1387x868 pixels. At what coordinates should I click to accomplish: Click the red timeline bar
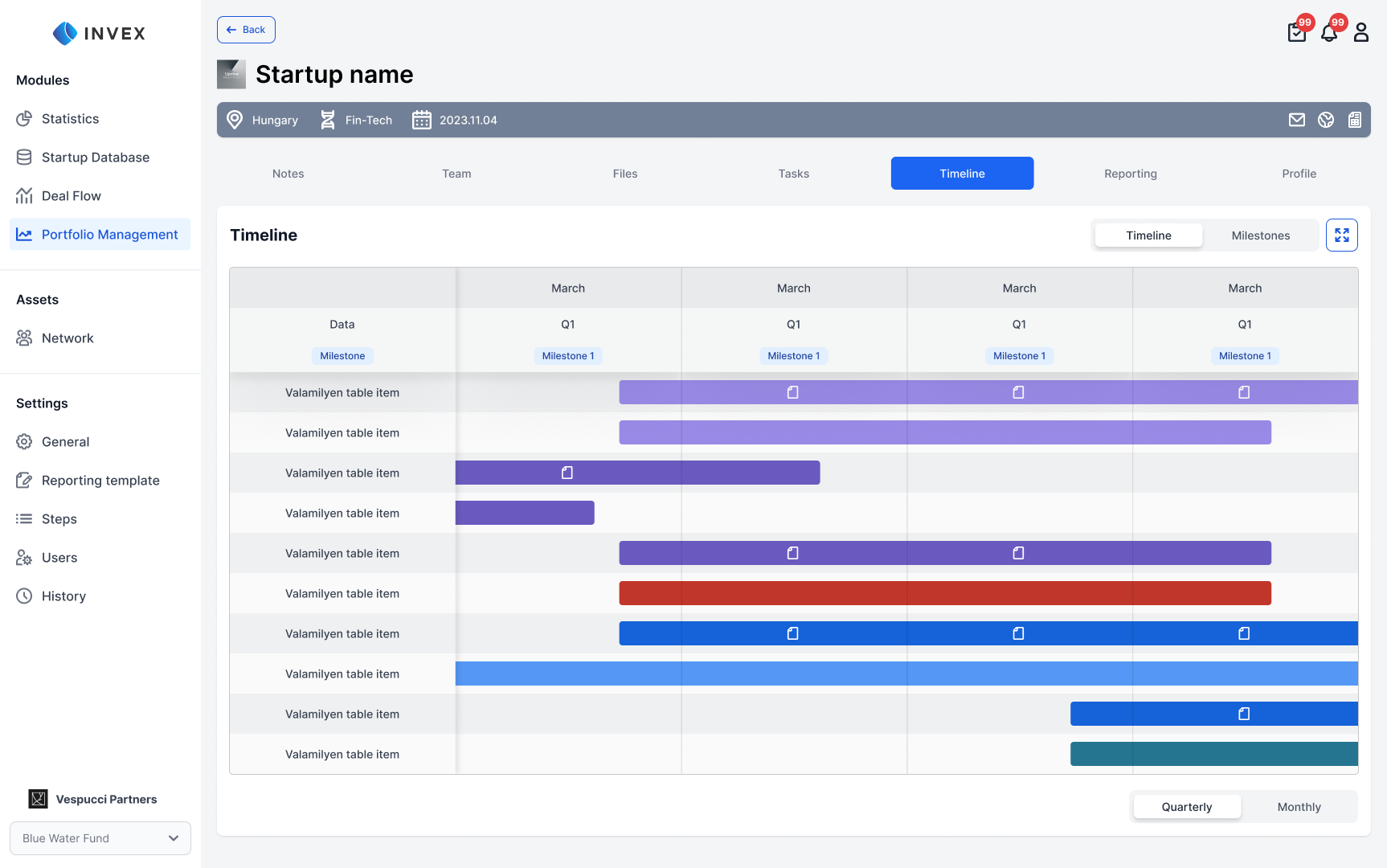point(944,593)
